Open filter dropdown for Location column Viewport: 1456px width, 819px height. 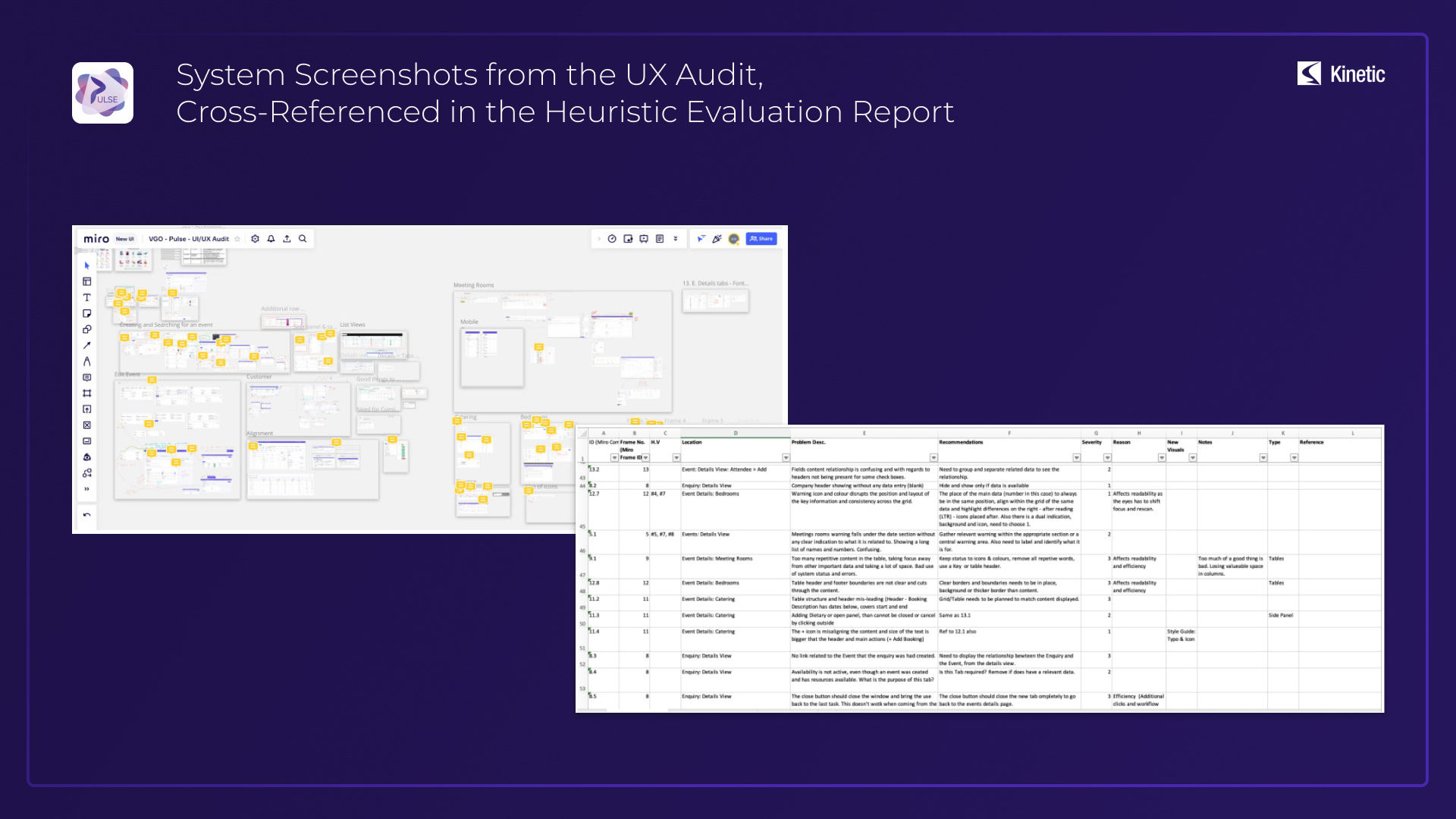click(x=786, y=458)
